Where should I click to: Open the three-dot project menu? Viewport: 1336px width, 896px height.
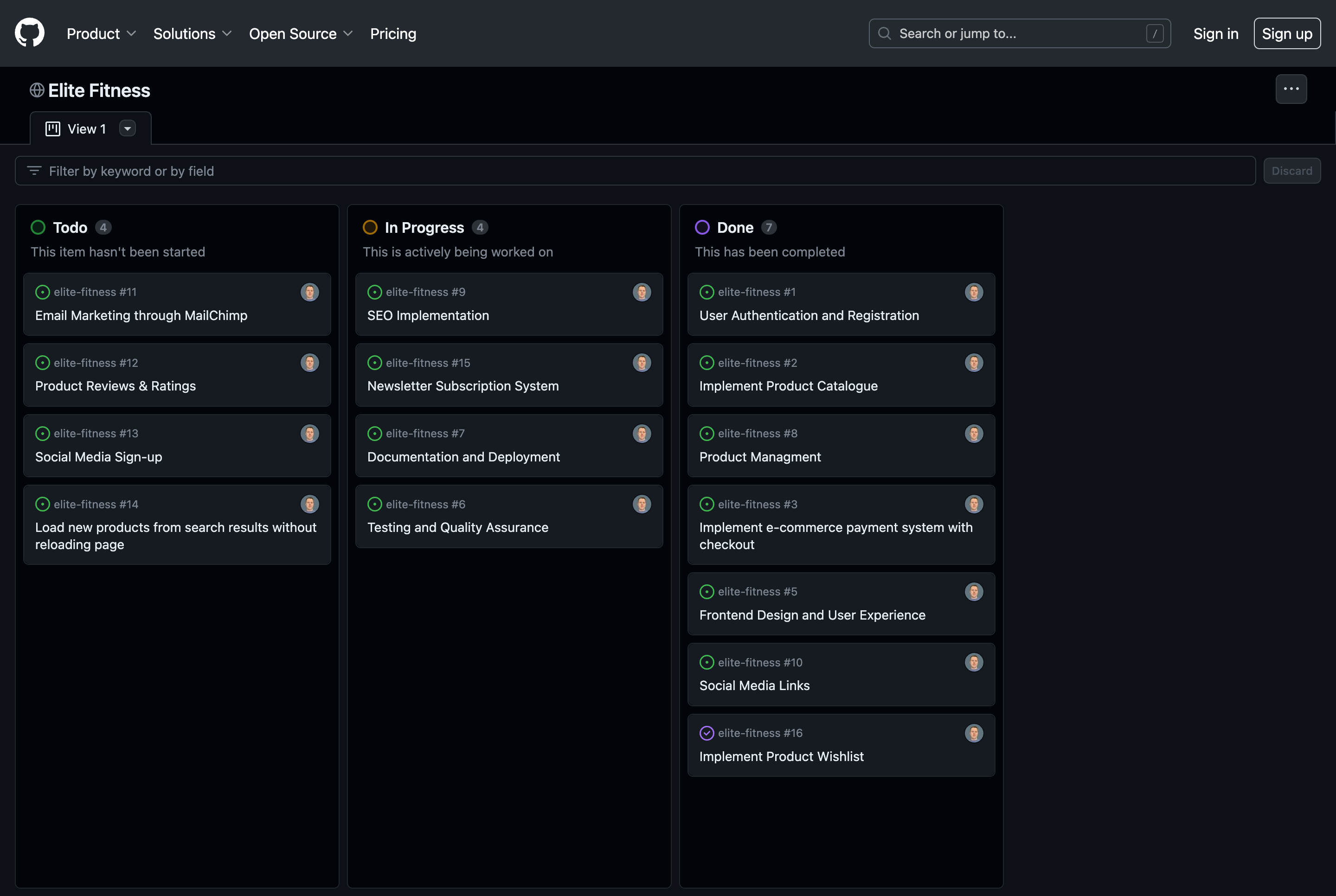click(x=1291, y=89)
